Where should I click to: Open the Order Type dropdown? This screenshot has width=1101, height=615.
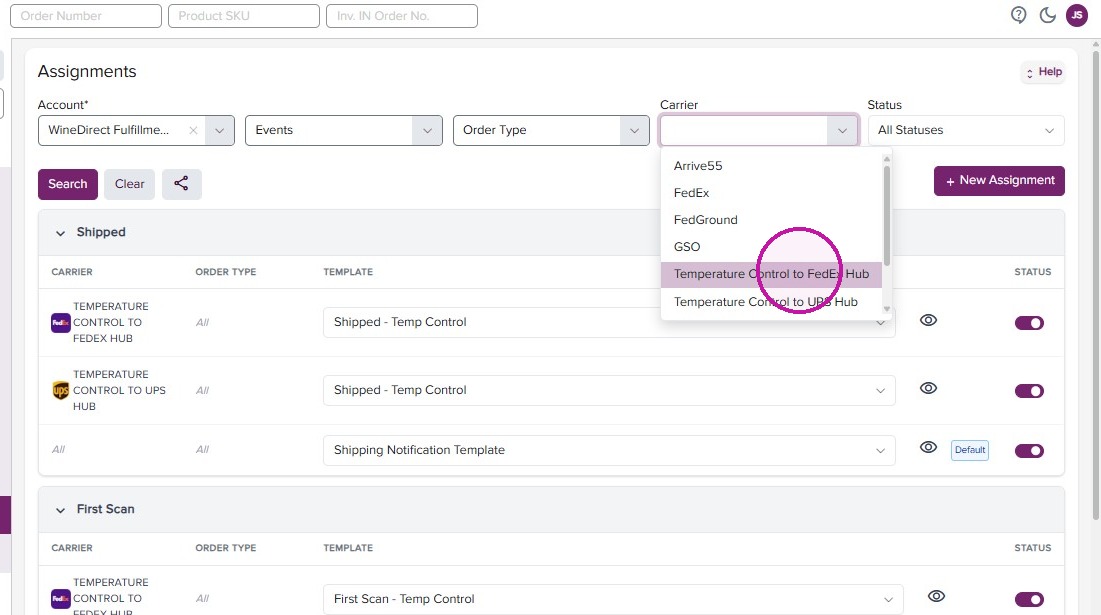pyautogui.click(x=551, y=131)
